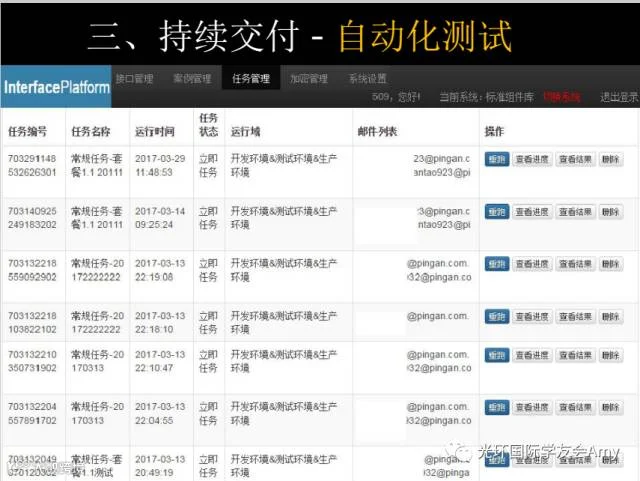The image size is (640, 481).
Task: Click 查看结果 for the 22:19:08 task
Action: [x=576, y=264]
